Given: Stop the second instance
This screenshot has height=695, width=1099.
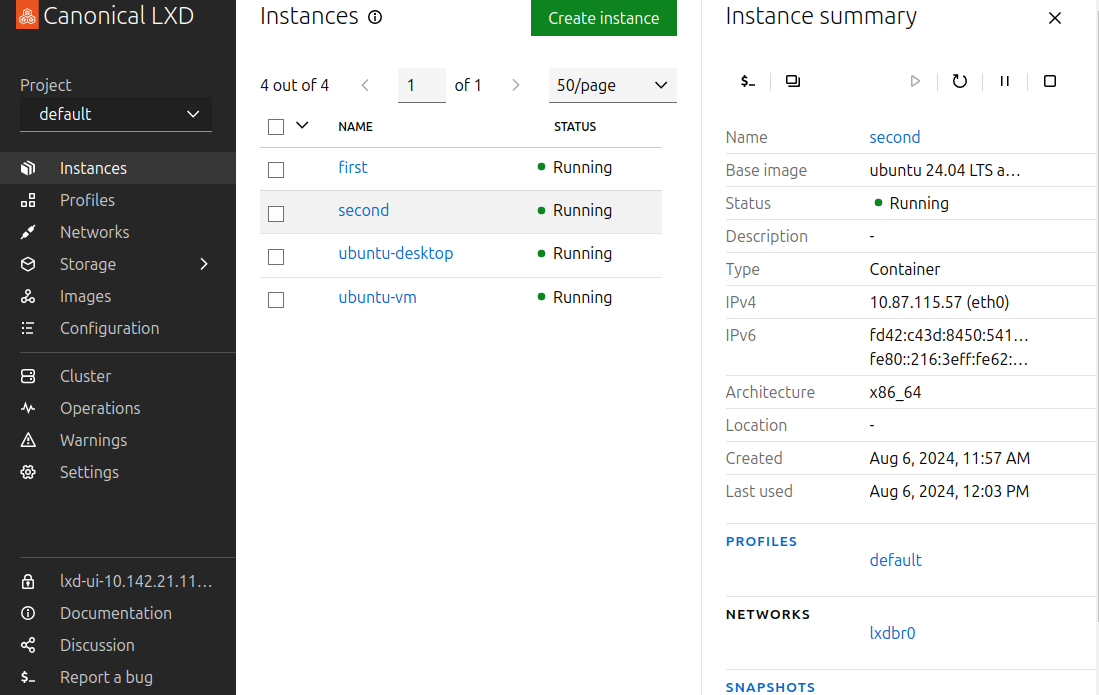Looking at the screenshot, I should (x=1050, y=82).
